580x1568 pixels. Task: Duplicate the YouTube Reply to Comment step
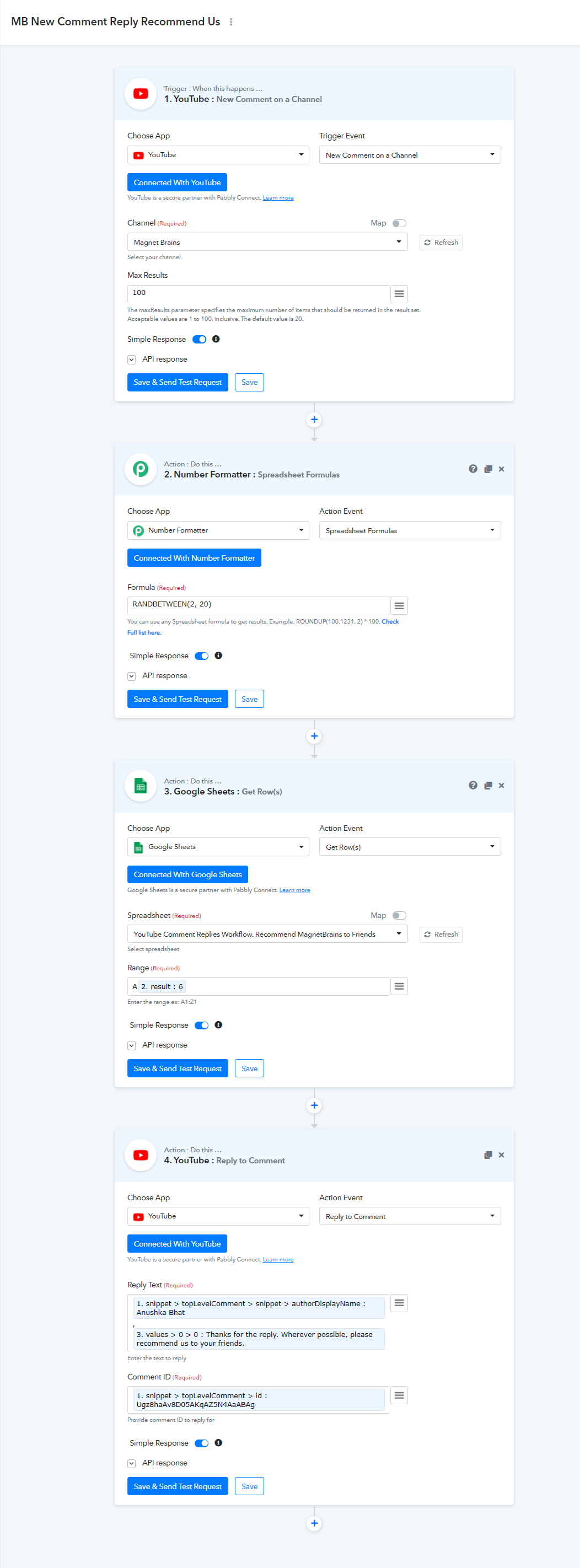[487, 1155]
